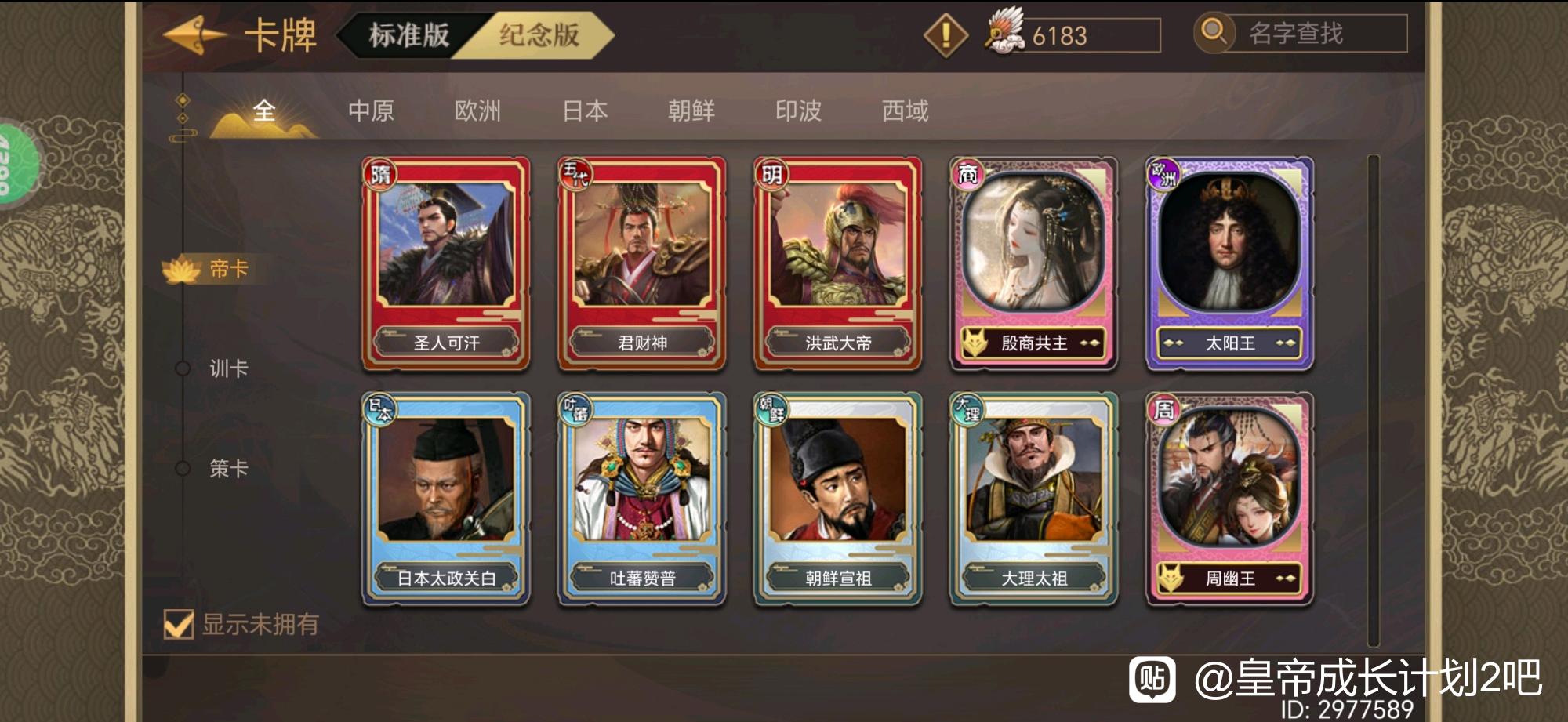Open the 日本 region tab
The width and height of the screenshot is (1568, 722).
click(x=585, y=111)
